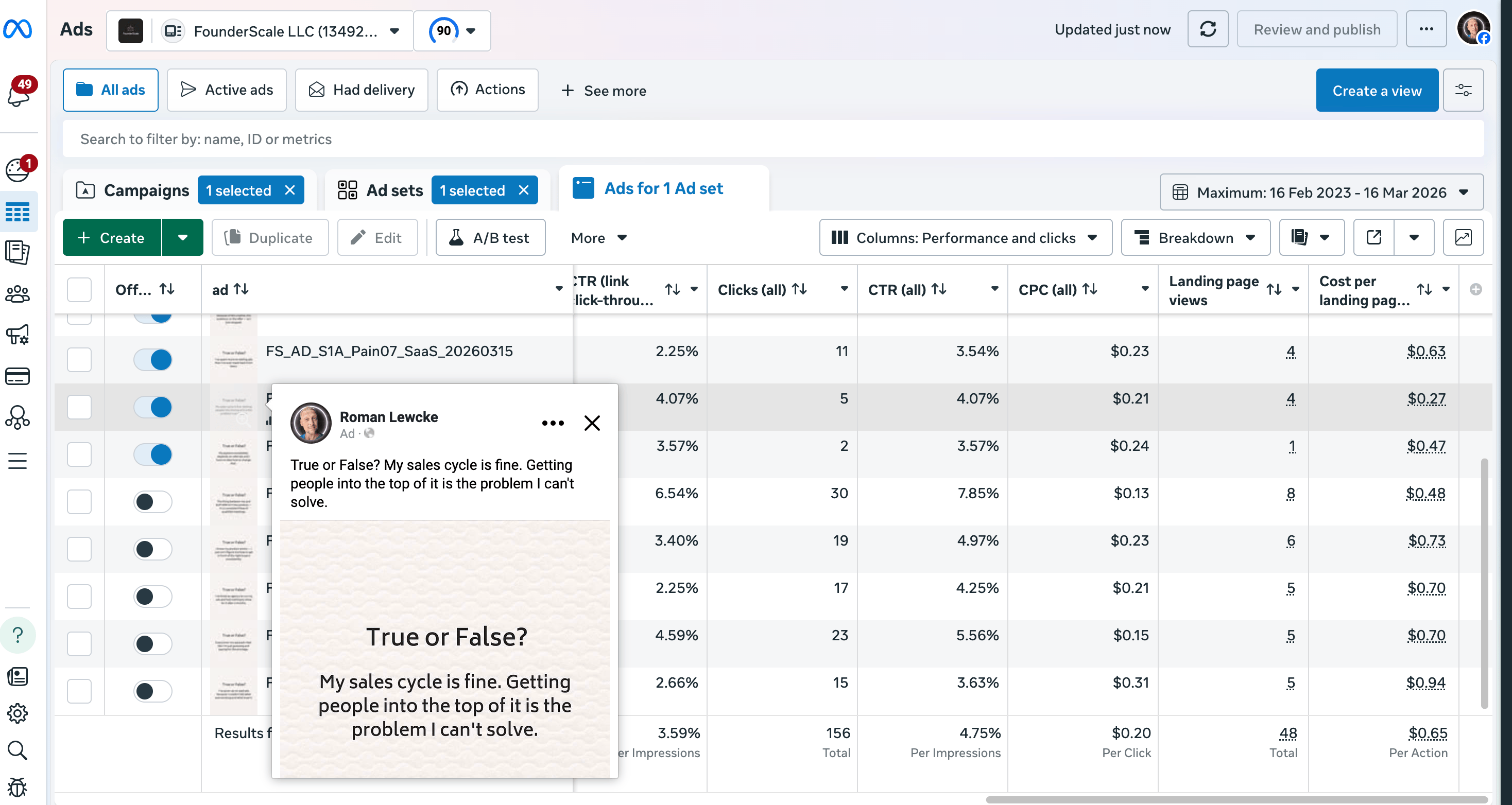Select the Had delivery tab
Viewport: 1512px width, 805px height.
tap(362, 91)
